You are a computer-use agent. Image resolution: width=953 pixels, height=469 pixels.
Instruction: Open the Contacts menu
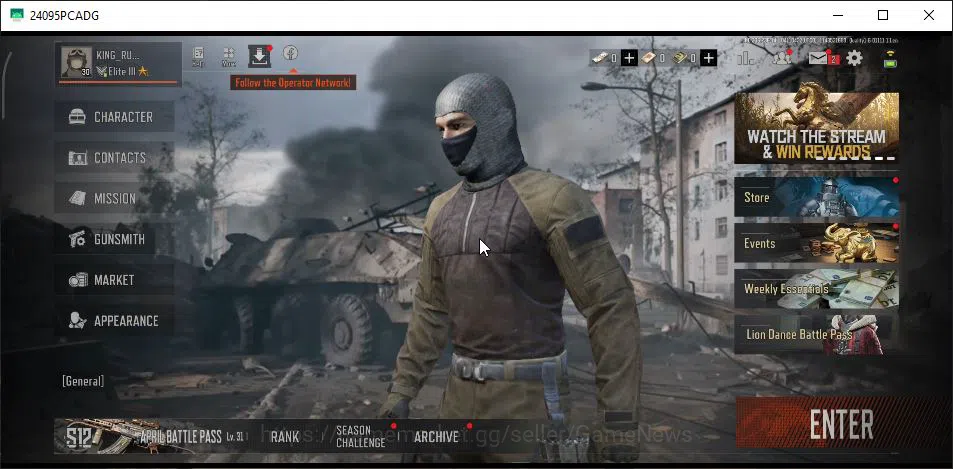pos(114,158)
